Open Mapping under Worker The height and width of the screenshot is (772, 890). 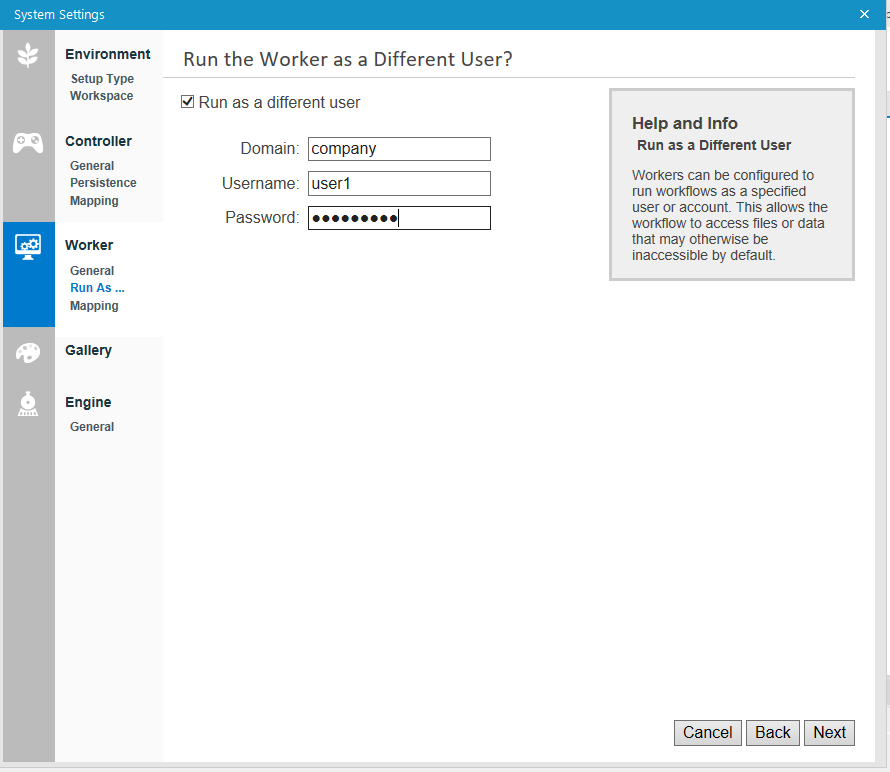94,305
